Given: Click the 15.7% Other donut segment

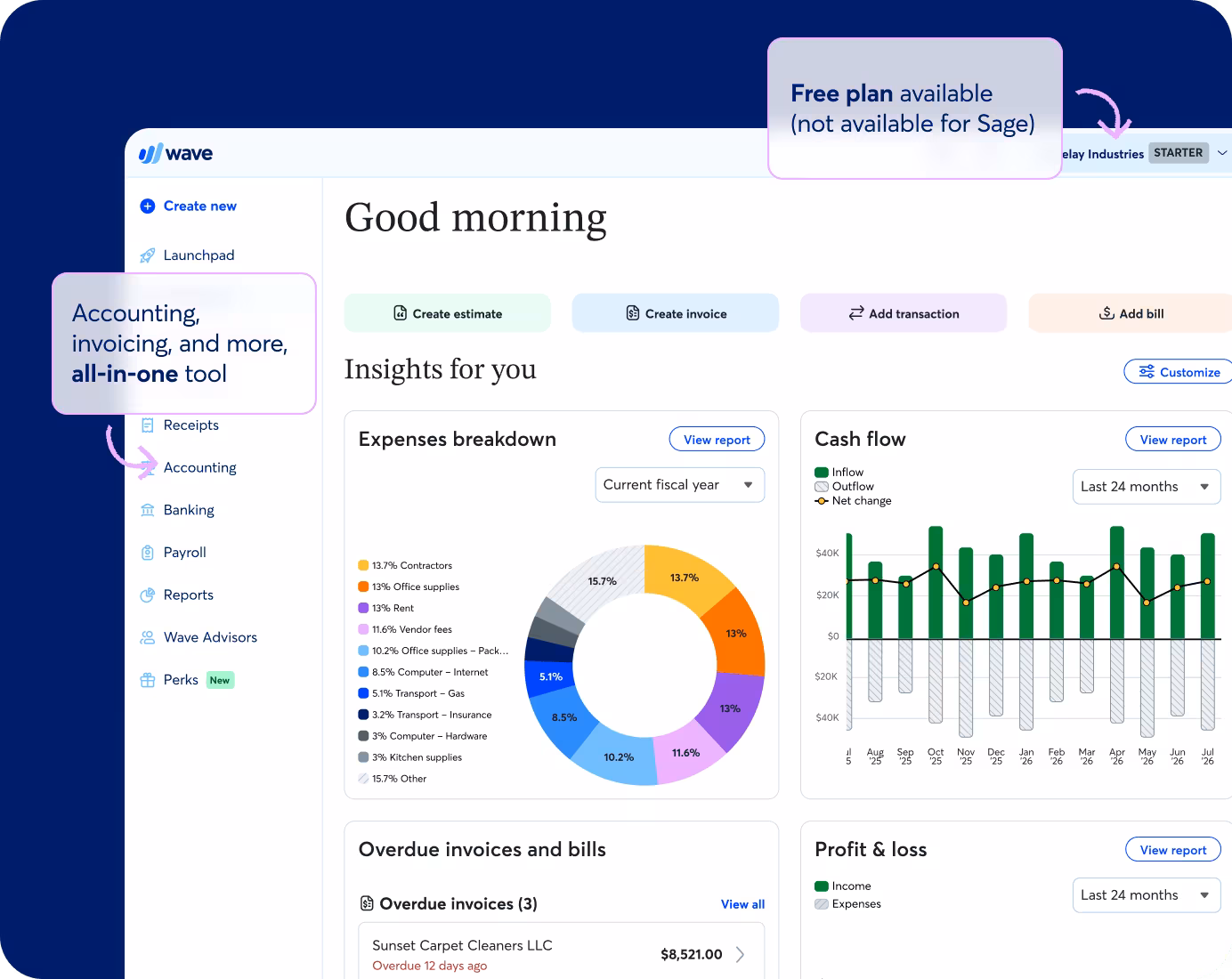Looking at the screenshot, I should pyautogui.click(x=602, y=580).
